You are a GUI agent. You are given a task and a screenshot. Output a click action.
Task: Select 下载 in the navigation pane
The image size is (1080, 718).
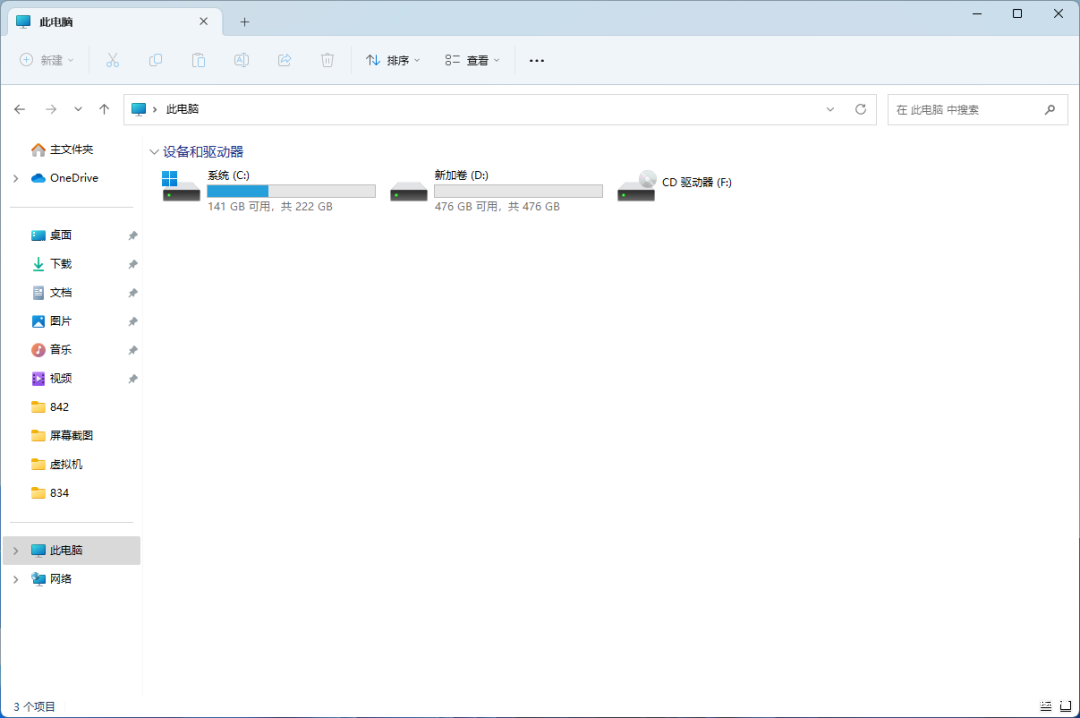pyautogui.click(x=61, y=264)
